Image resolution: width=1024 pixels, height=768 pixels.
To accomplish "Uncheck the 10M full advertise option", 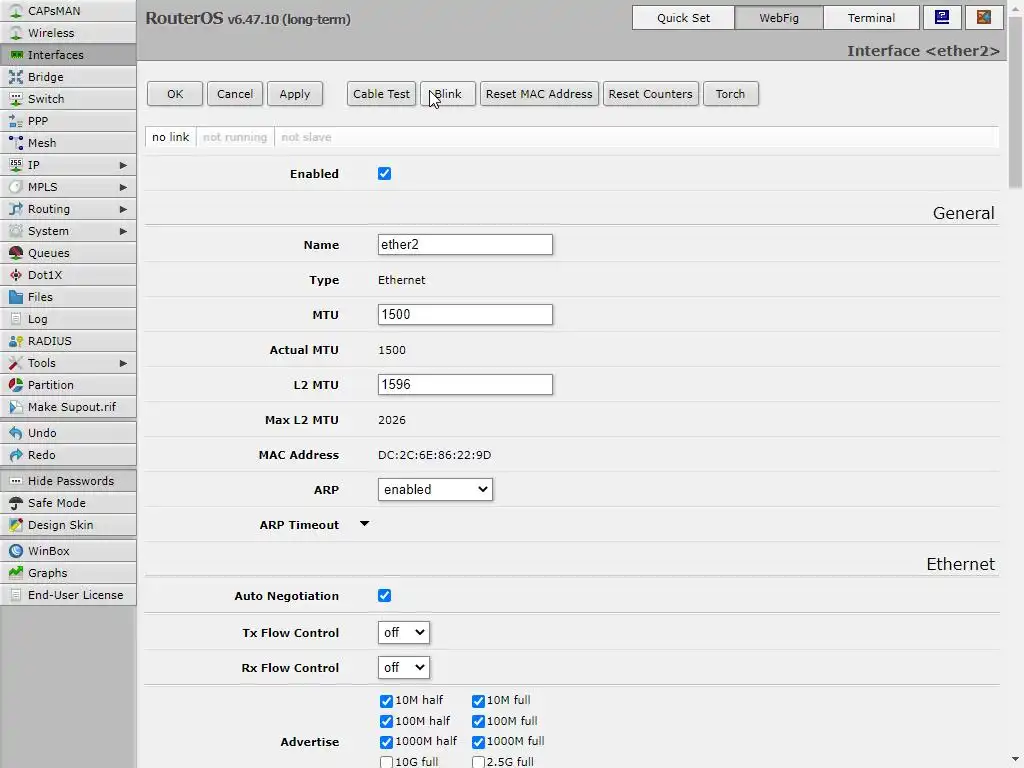I will click(x=478, y=701).
